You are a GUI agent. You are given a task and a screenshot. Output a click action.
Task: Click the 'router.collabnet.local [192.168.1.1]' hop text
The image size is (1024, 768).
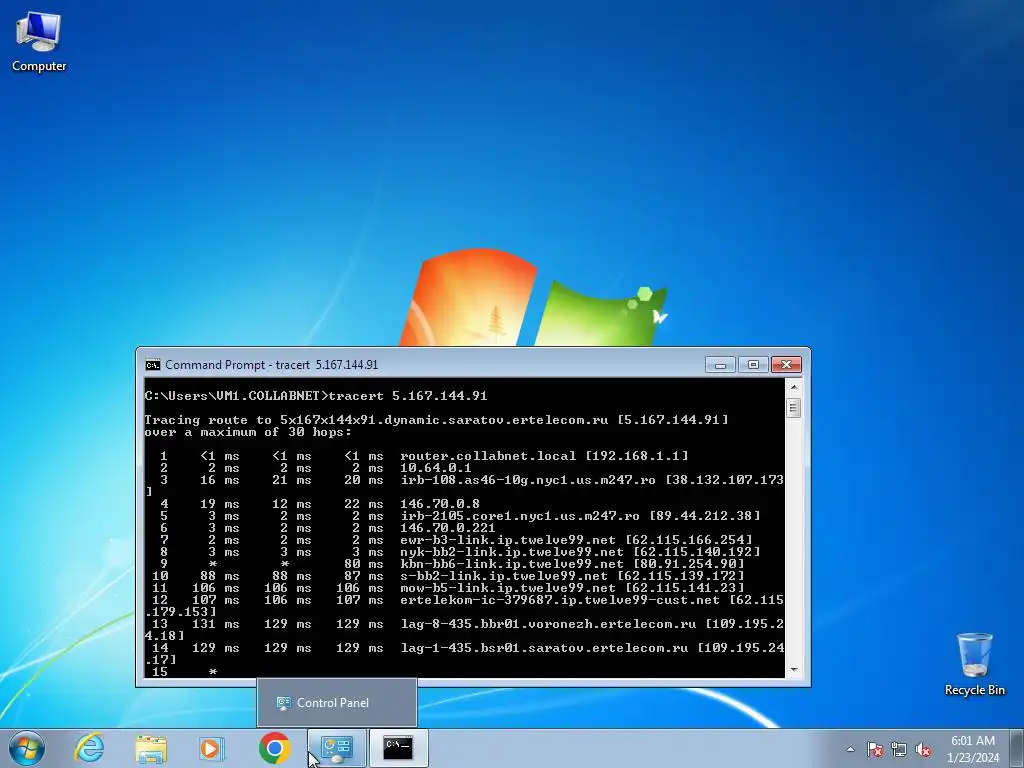544,456
